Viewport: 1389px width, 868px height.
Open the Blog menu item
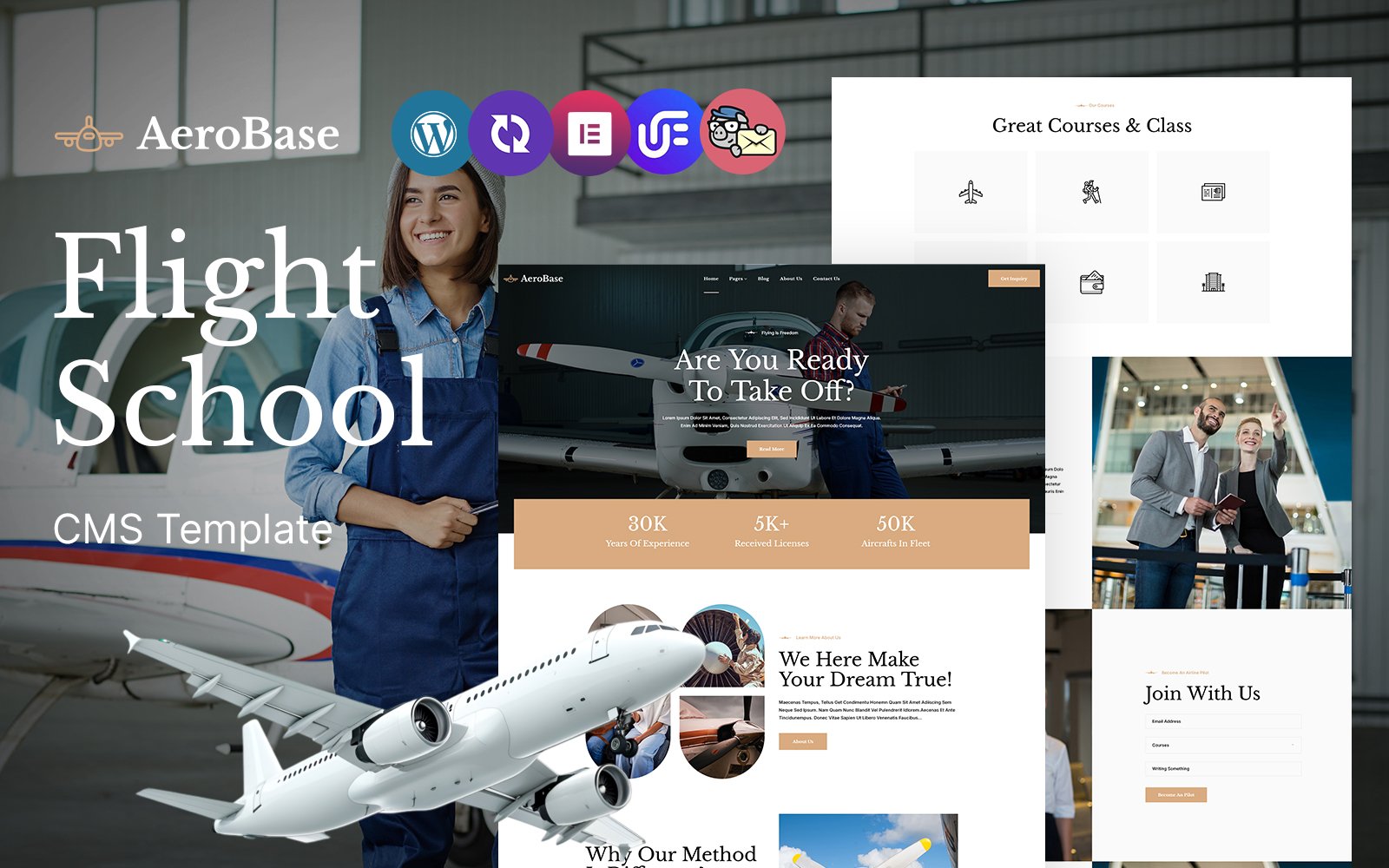click(x=763, y=279)
